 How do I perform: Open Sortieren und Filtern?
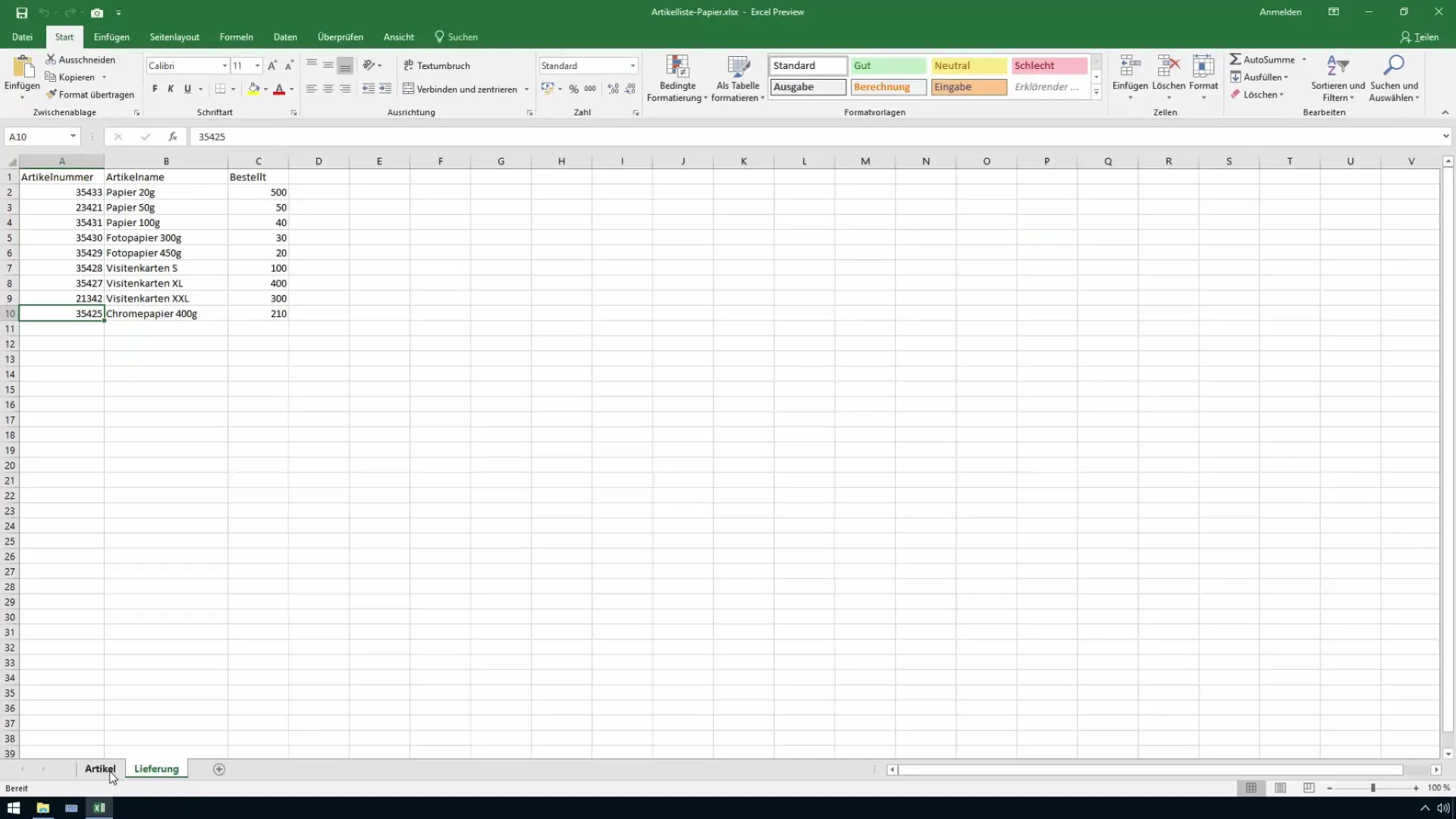coord(1338,78)
